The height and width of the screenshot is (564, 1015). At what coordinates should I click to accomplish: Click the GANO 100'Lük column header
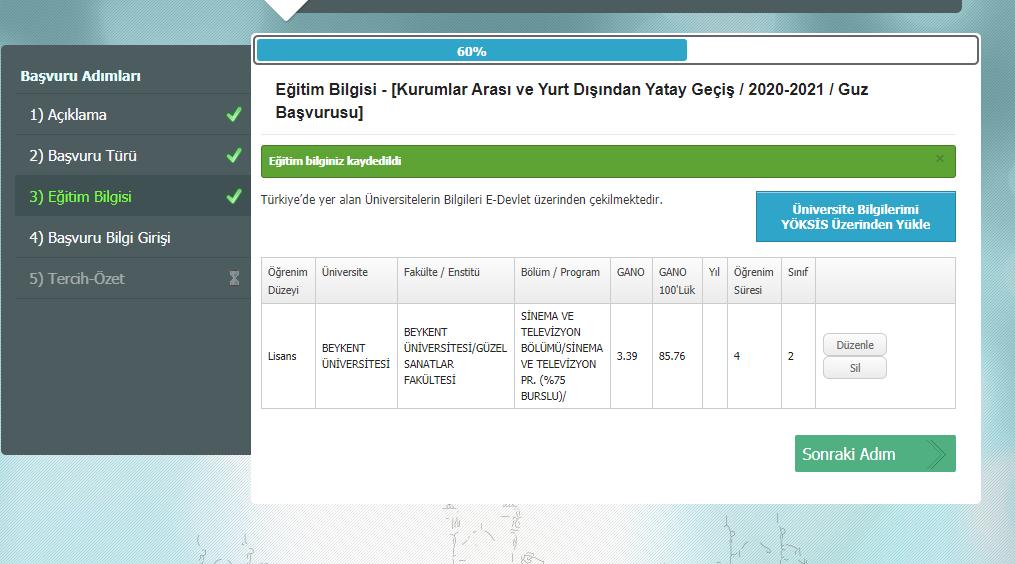tap(677, 281)
